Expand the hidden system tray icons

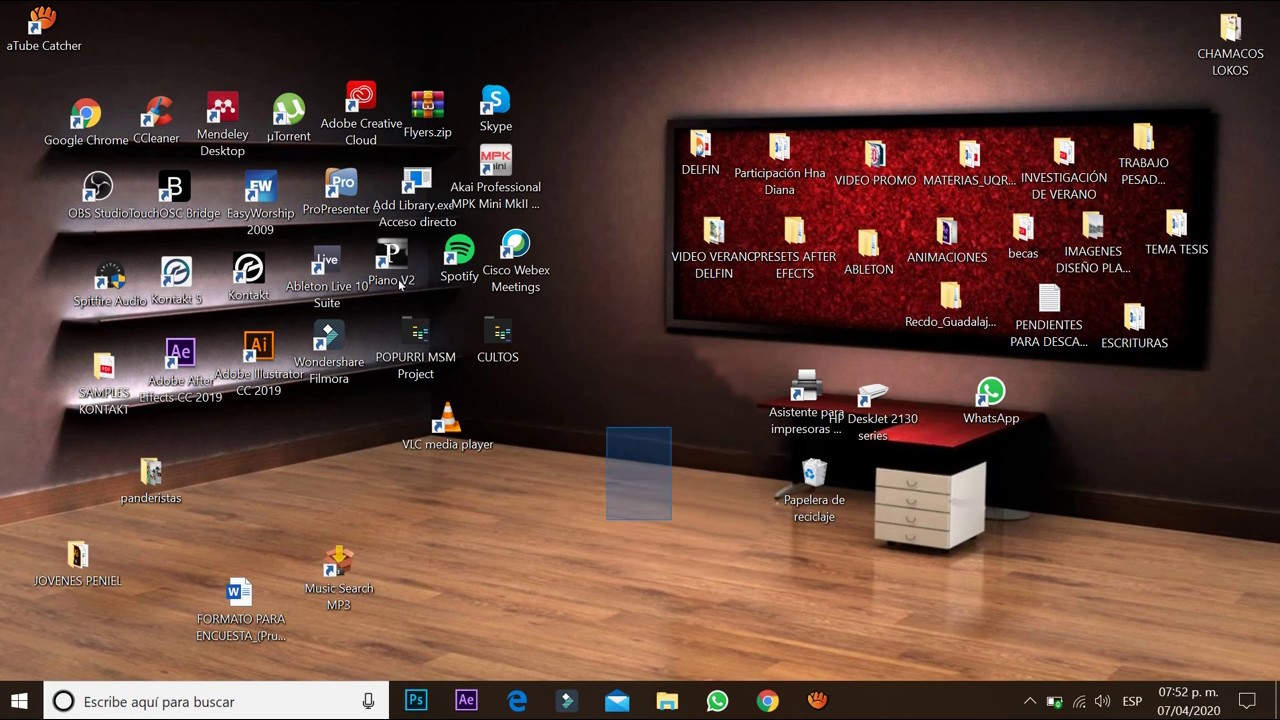1029,701
